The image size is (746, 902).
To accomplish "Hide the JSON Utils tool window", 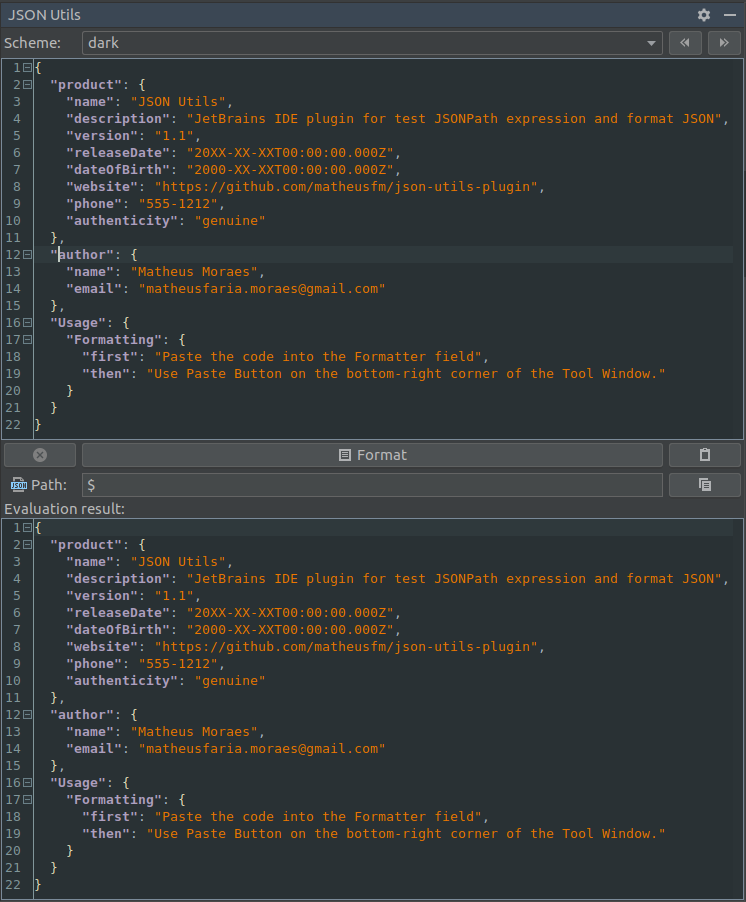I will coord(730,15).
